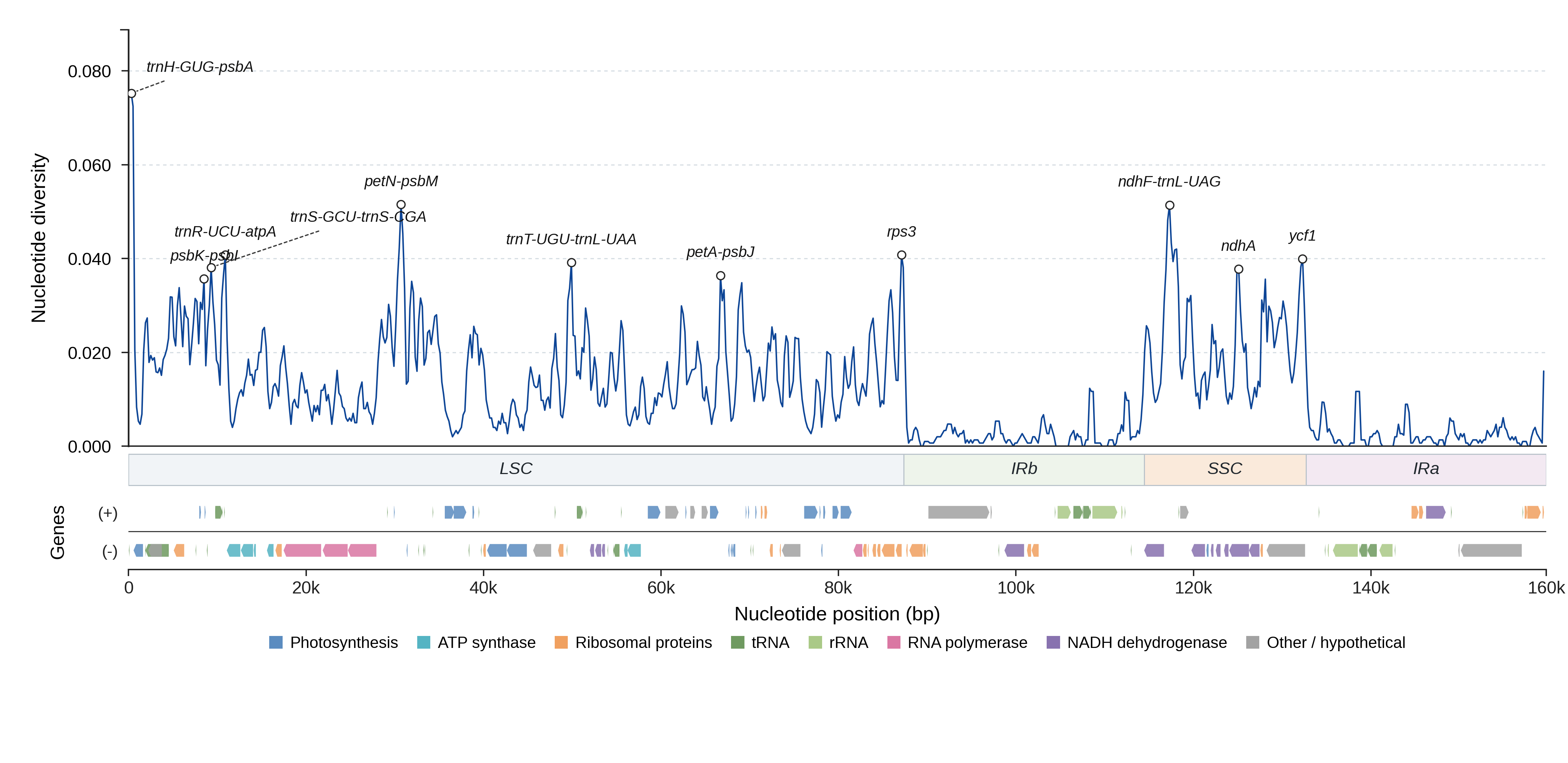Click the (-) strand label
The height and width of the screenshot is (763, 1568).
(110, 552)
